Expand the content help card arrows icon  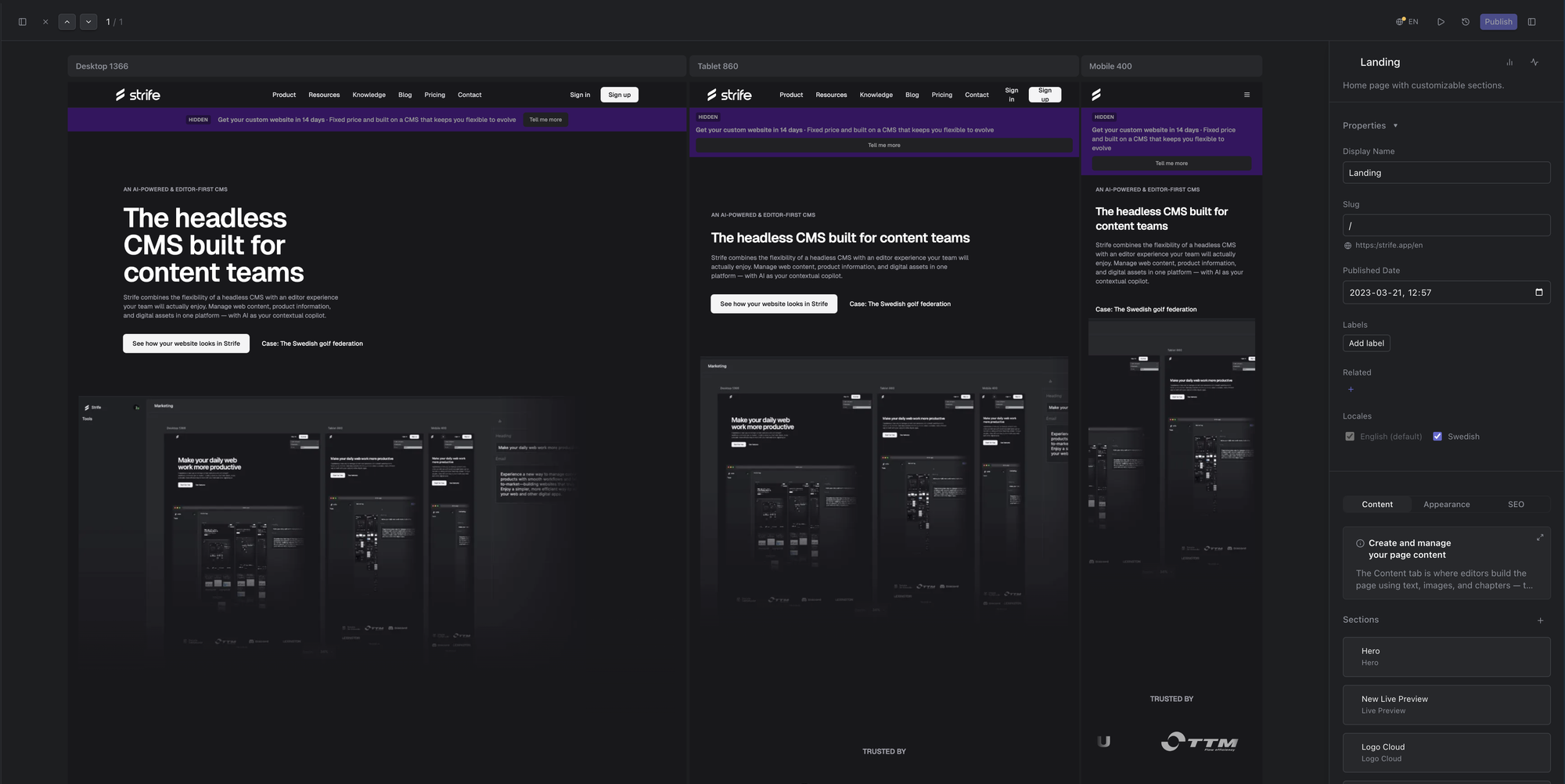coord(1540,538)
